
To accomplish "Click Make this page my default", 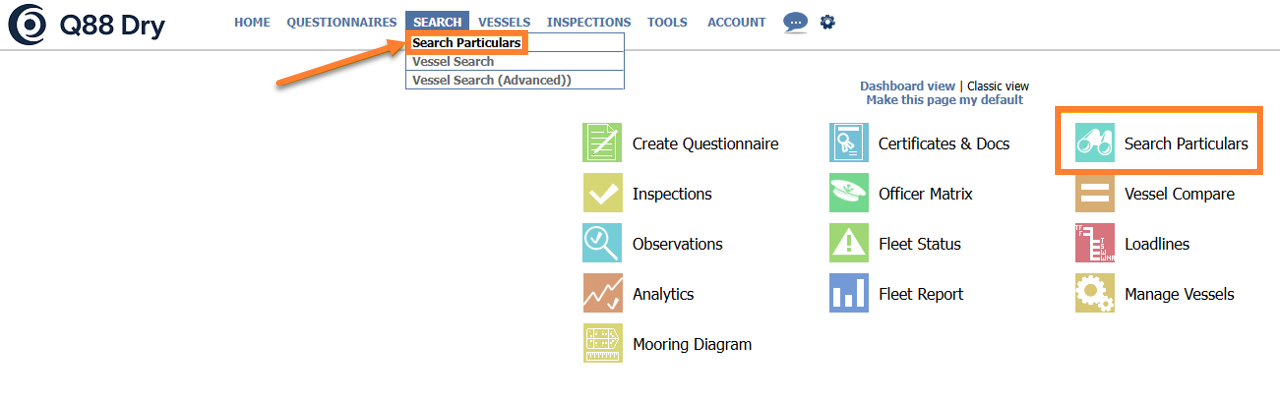I will (x=944, y=100).
